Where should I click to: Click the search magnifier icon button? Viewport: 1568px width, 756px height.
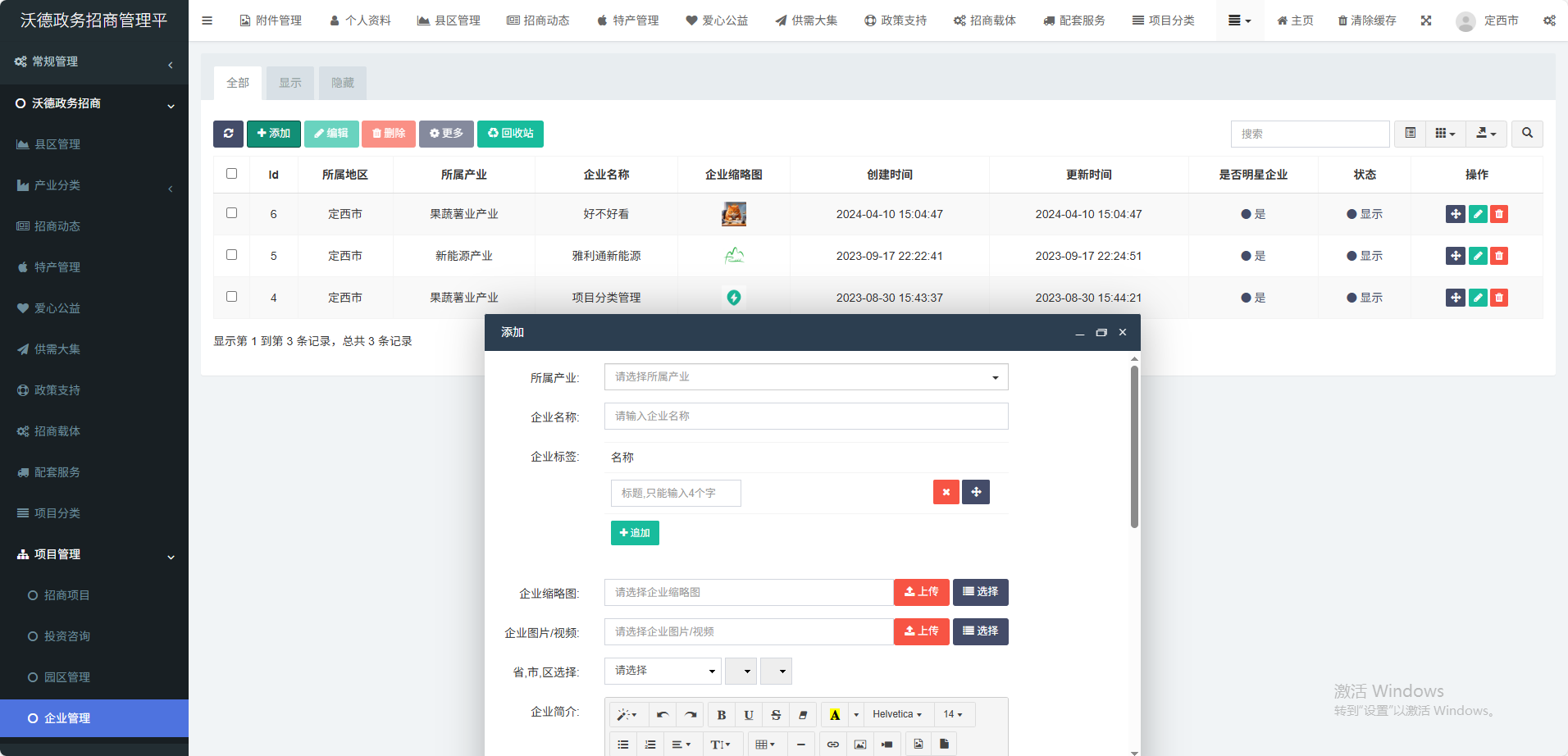point(1527,134)
